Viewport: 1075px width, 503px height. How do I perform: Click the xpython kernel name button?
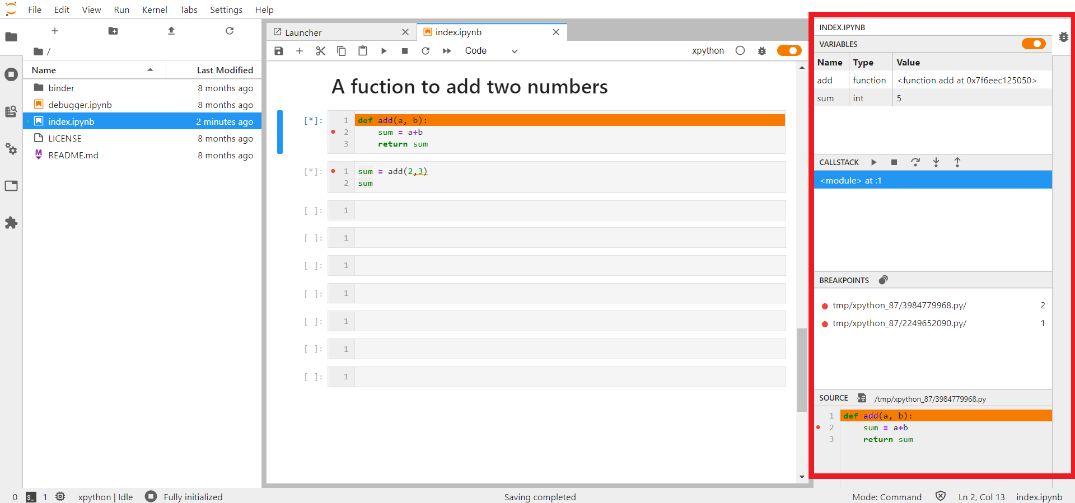click(707, 51)
